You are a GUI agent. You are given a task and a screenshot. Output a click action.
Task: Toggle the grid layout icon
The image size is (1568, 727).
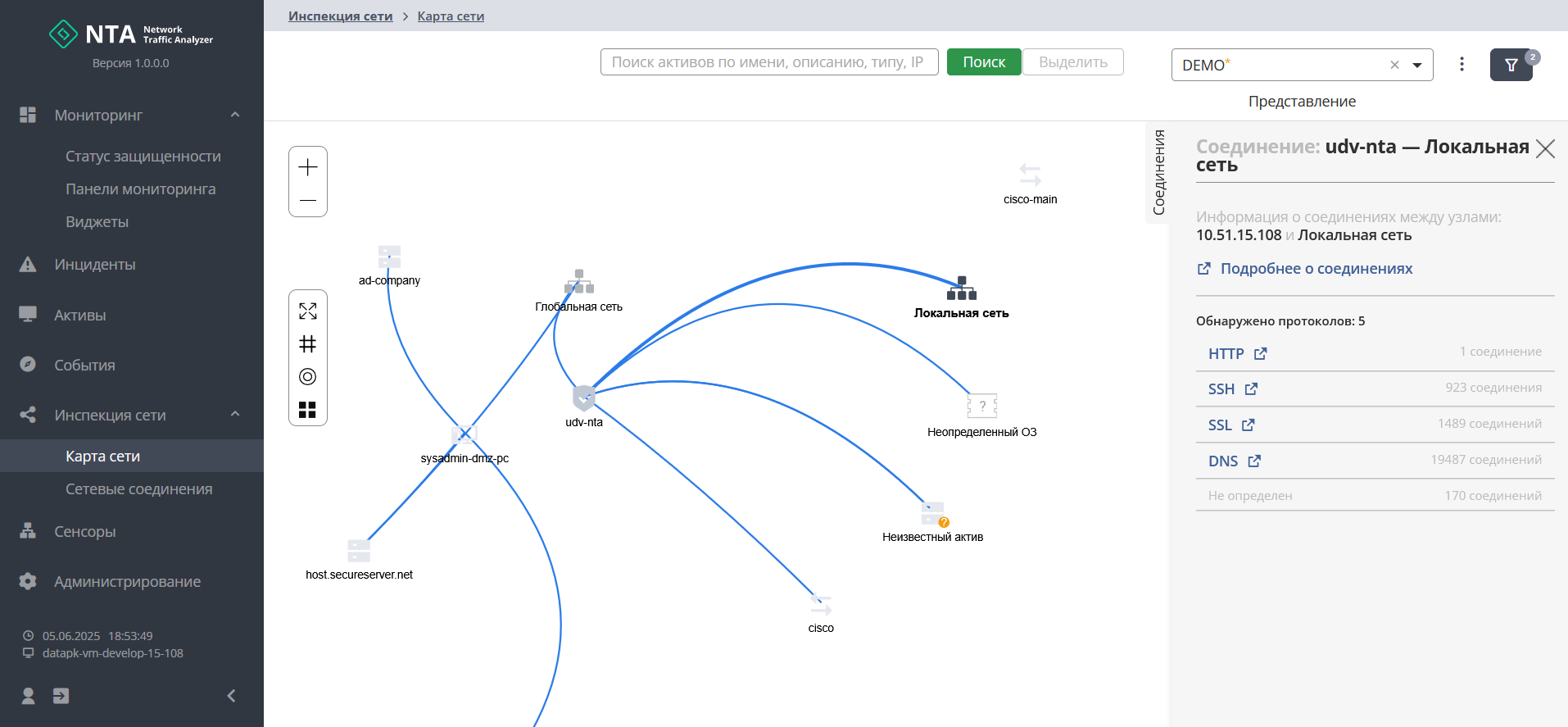[x=308, y=344]
